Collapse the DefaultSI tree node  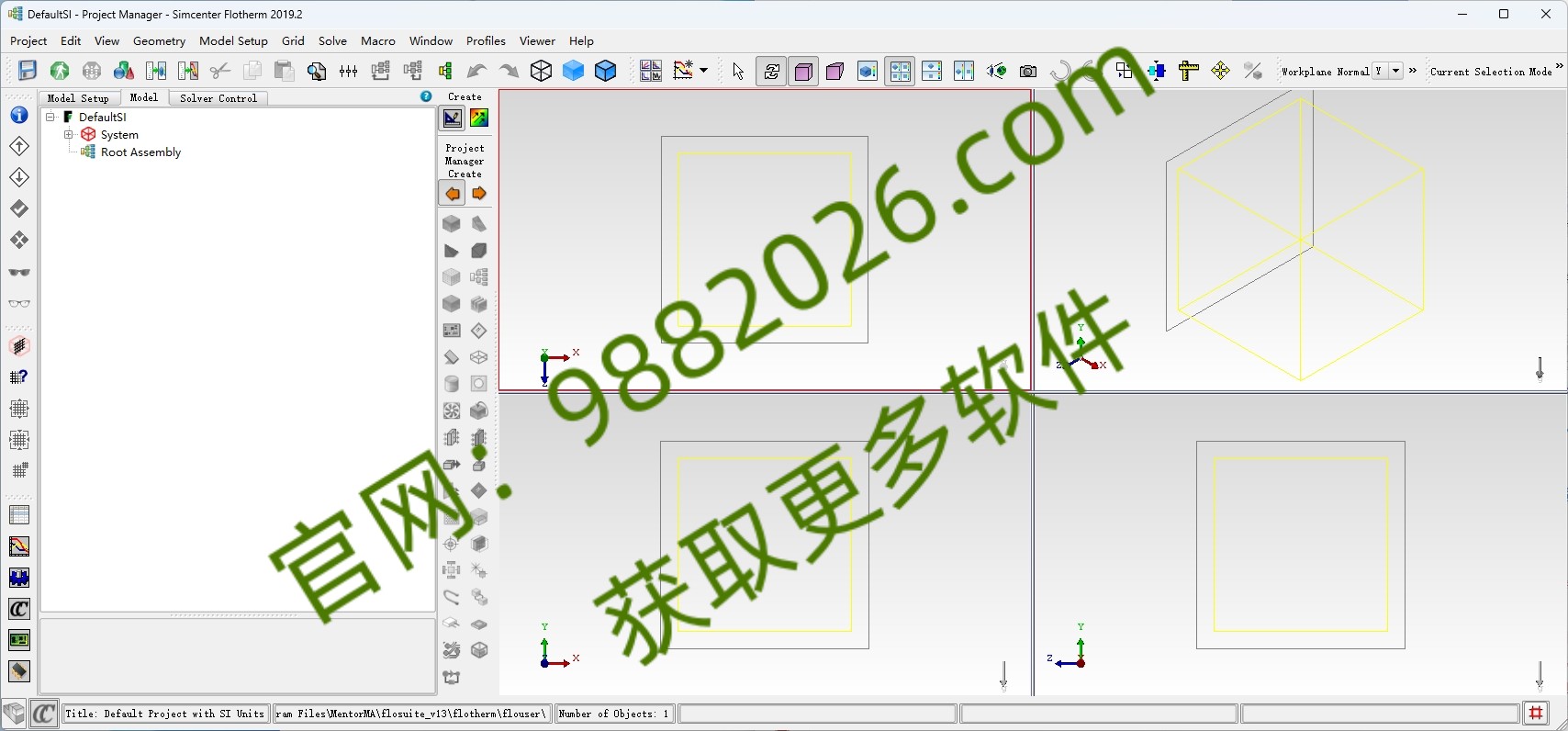tap(51, 117)
